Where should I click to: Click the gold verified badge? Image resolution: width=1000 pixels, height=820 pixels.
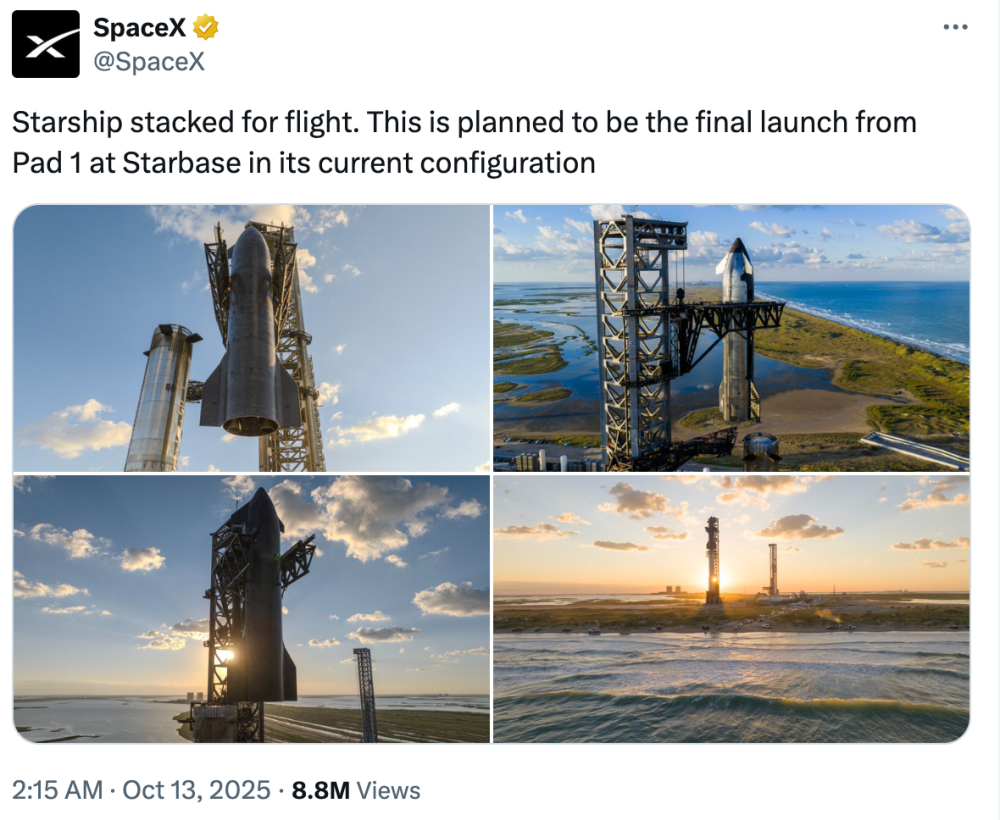tap(206, 28)
